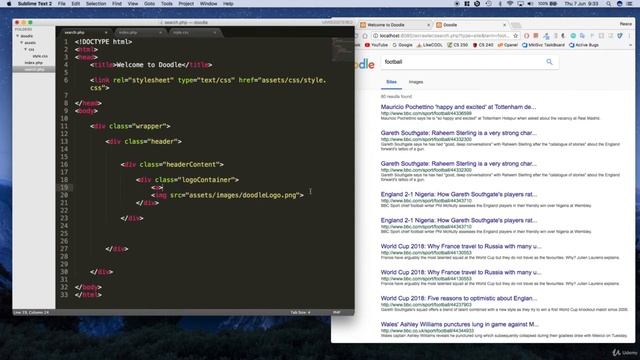Bookmark this page with the star icon

click(516, 36)
